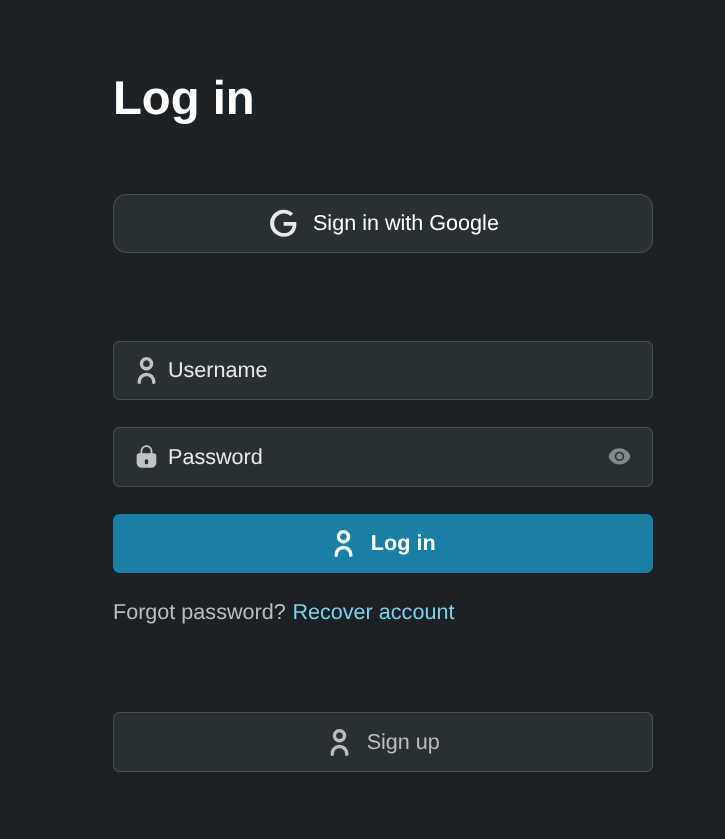
Task: Click the Log in text on blue button
Action: tap(403, 543)
